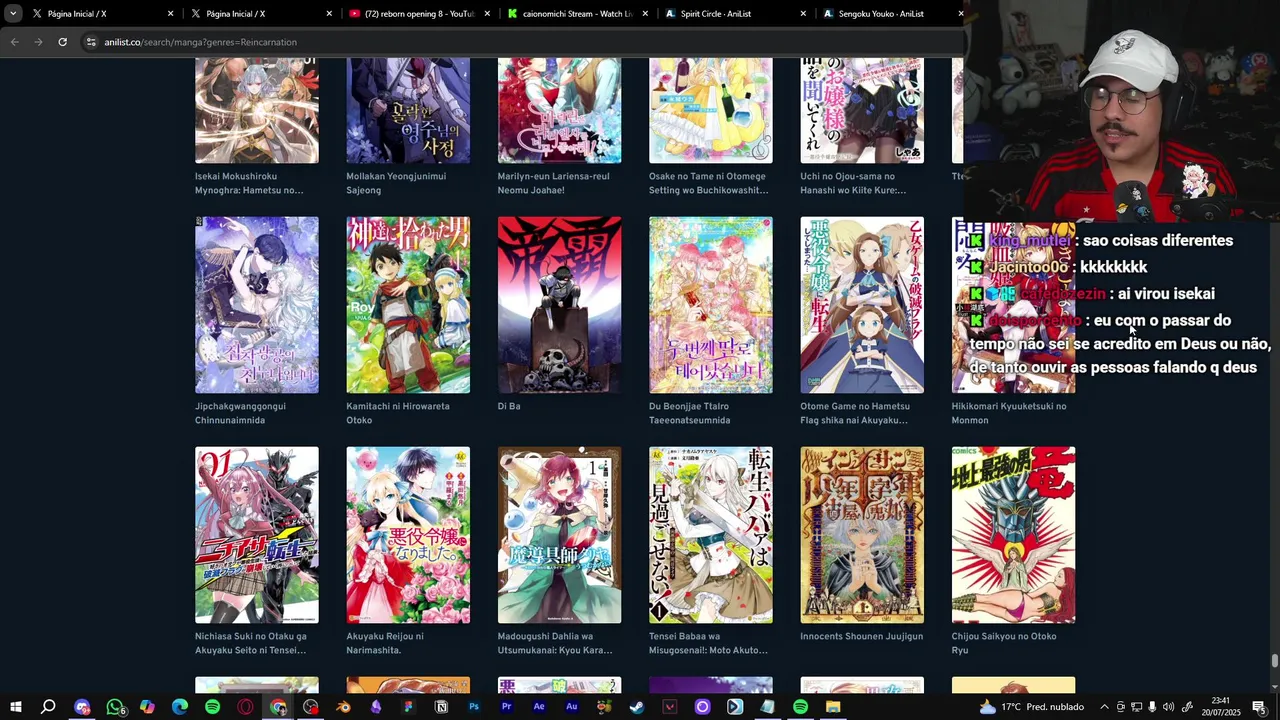The width and height of the screenshot is (1280, 720).
Task: Click Du Beonjjae Ttalro Taeeonatseumnida cover
Action: point(711,305)
